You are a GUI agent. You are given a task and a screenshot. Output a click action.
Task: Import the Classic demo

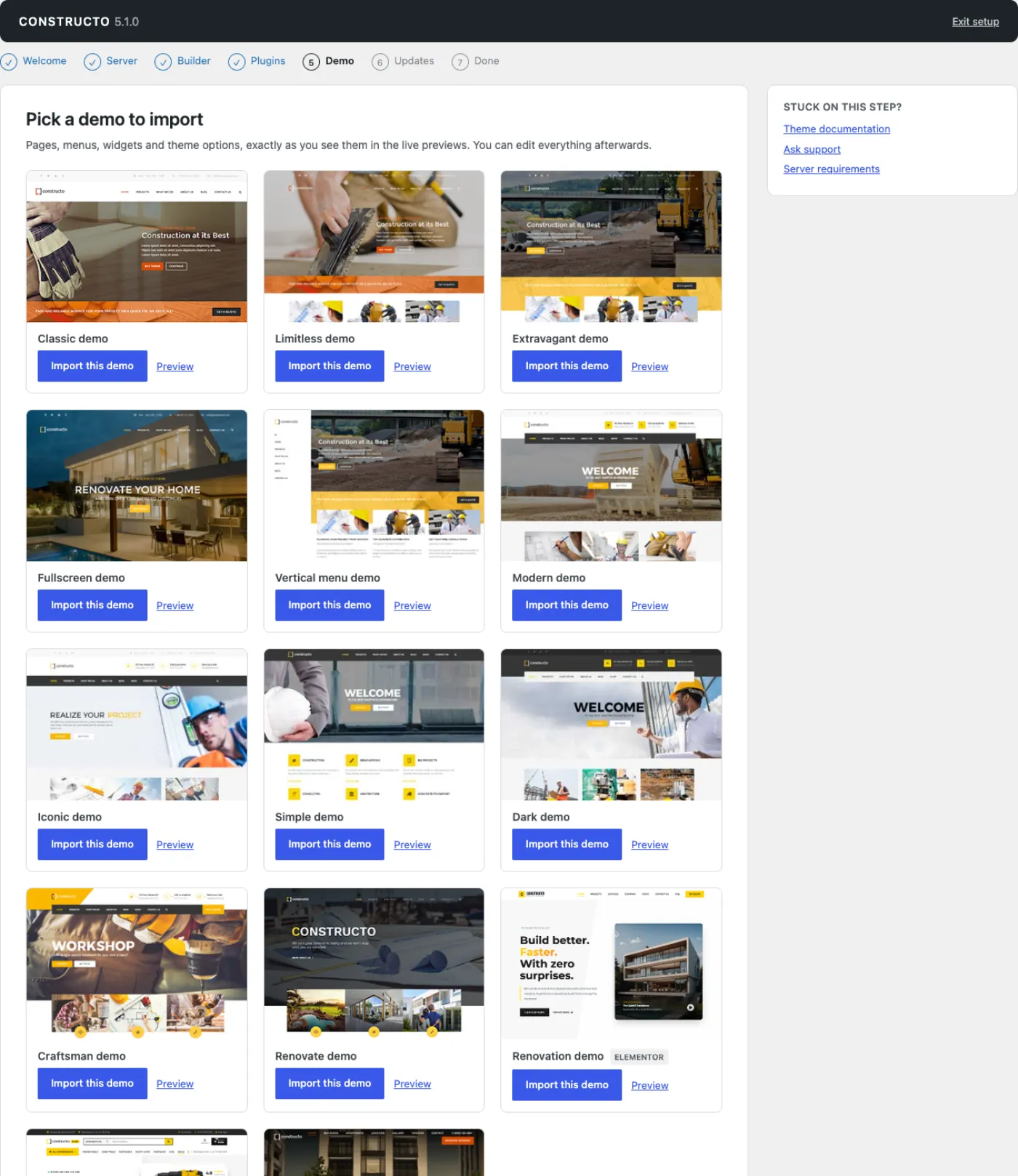(92, 366)
